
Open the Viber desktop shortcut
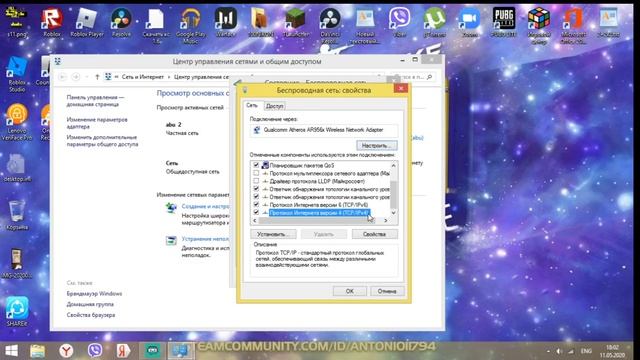[400, 22]
